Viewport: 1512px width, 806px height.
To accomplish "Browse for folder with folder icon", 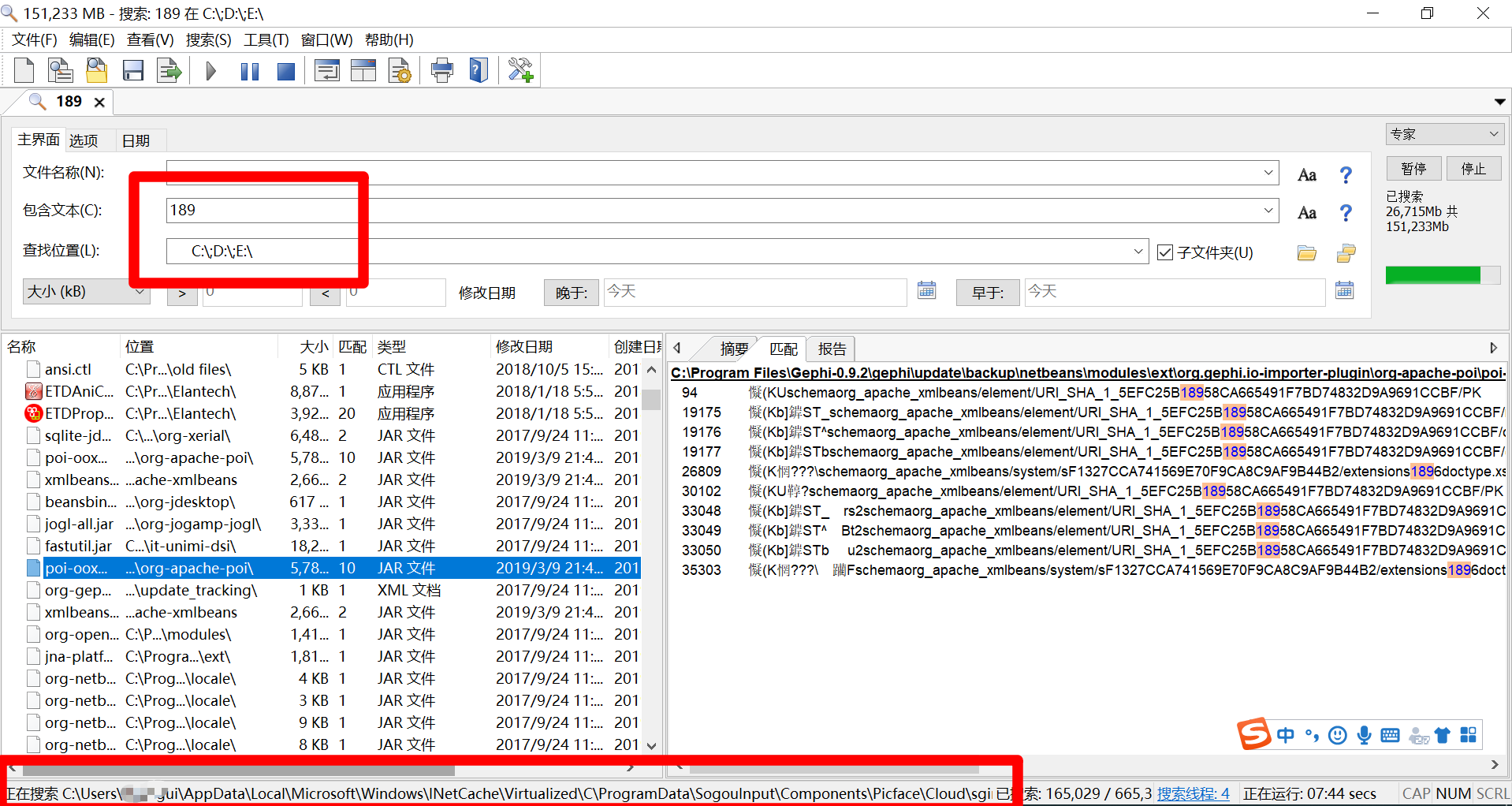I will pos(1307,253).
